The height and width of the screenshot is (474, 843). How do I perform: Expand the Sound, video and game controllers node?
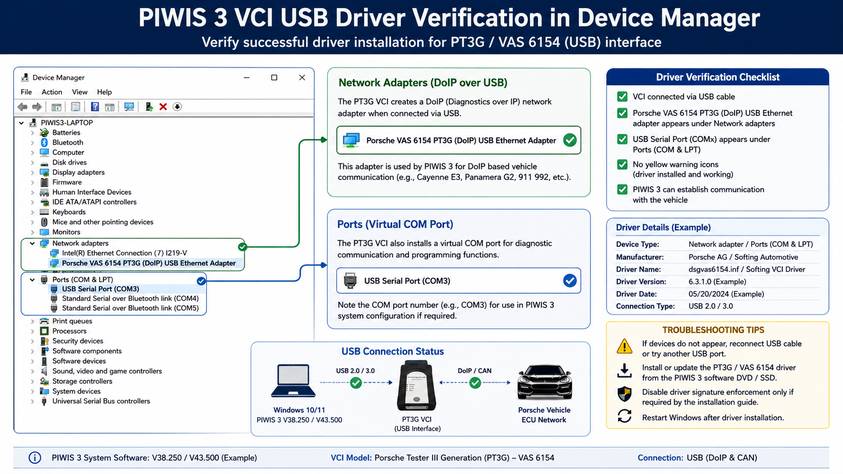pos(32,371)
